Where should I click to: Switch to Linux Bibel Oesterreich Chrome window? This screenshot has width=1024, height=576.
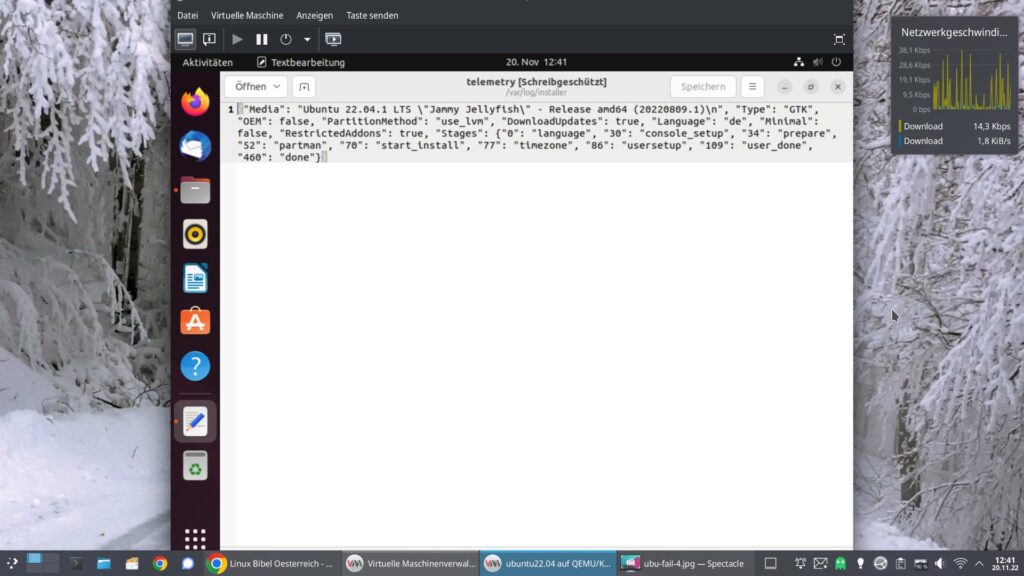(271, 563)
